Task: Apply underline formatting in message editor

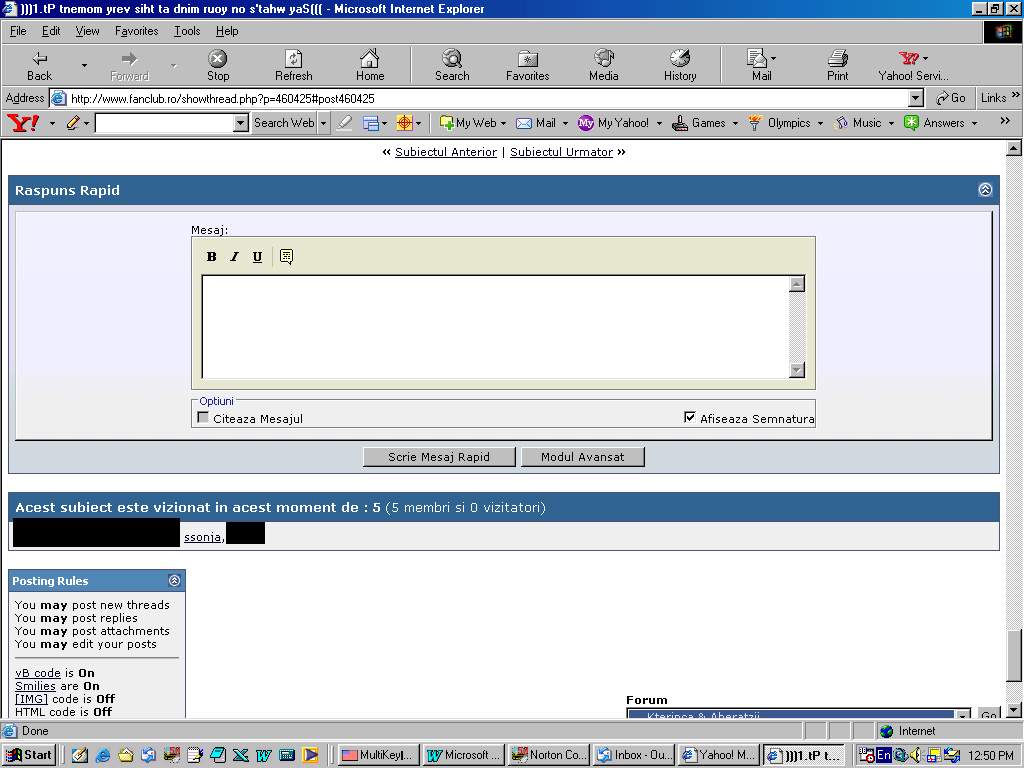Action: (257, 257)
